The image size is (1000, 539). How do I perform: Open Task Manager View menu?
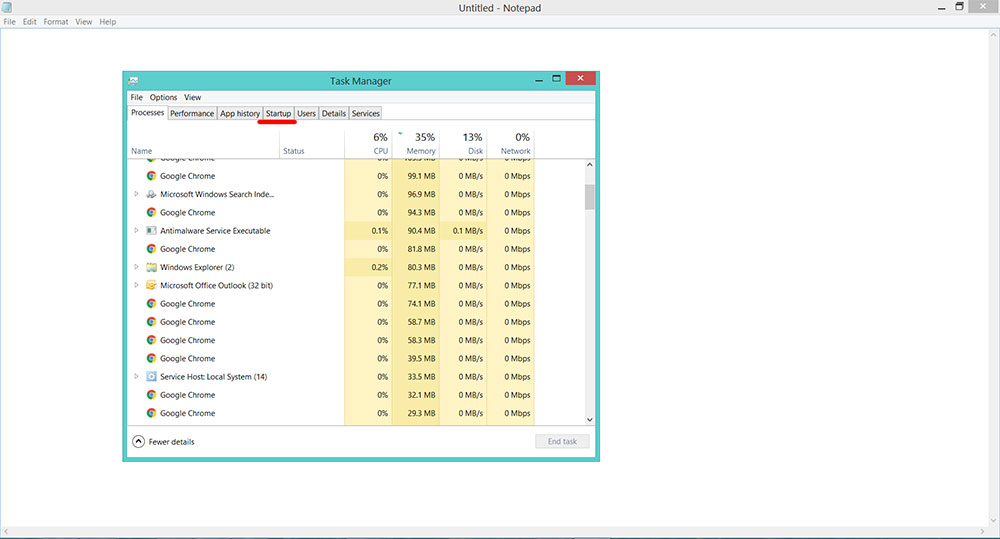coord(193,98)
